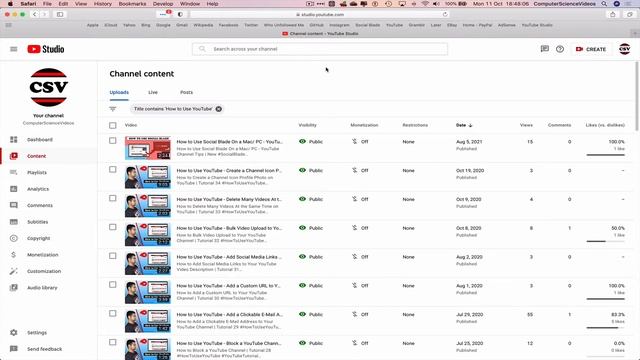Click the CREATE button
Viewport: 640px width, 360px height.
(591, 49)
